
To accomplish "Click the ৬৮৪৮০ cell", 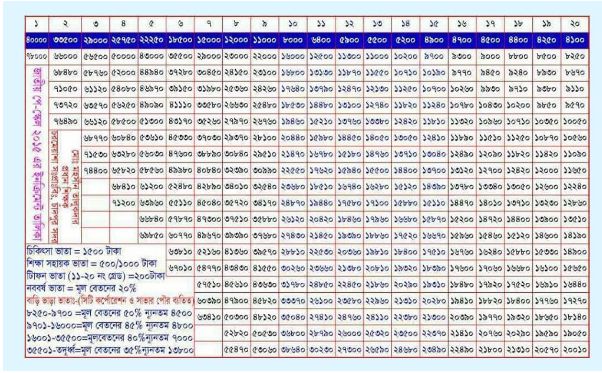I will click(65, 73).
